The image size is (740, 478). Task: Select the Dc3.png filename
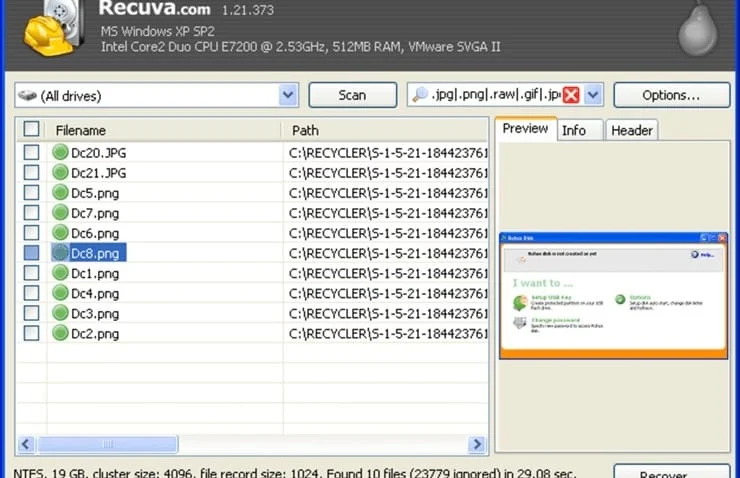coord(95,313)
